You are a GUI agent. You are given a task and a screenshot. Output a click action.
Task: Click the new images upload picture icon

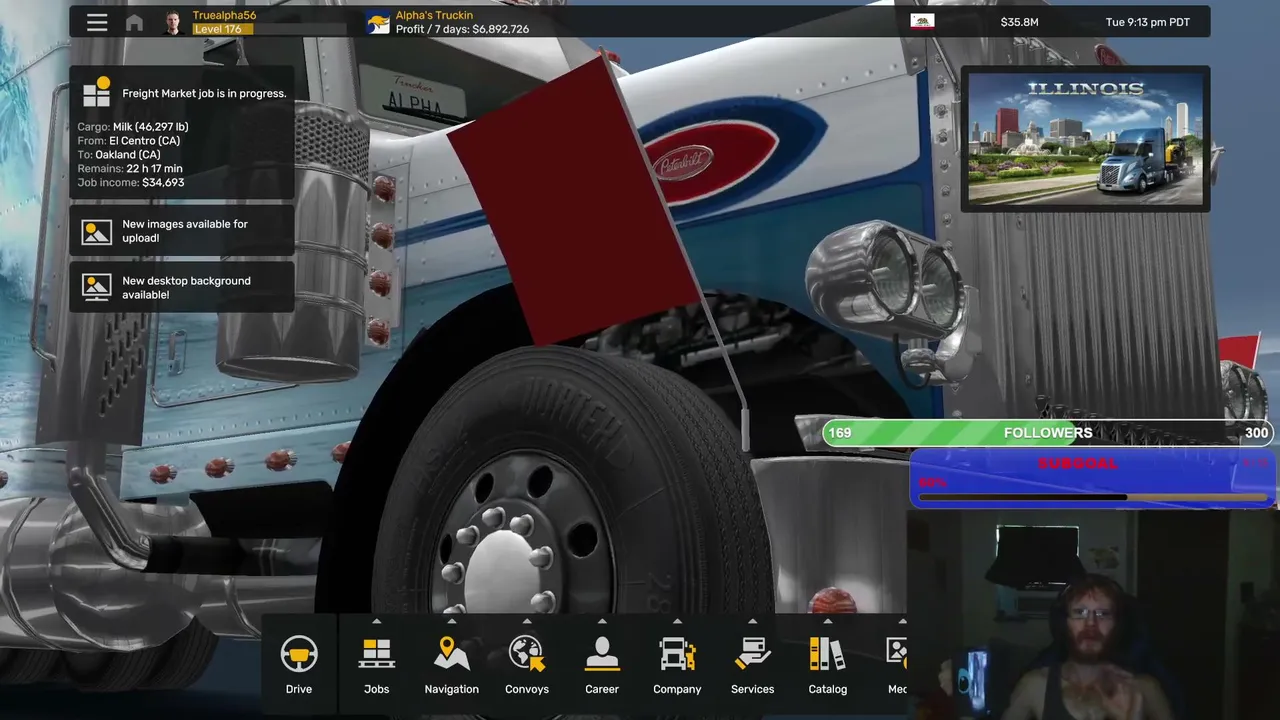pos(97,231)
